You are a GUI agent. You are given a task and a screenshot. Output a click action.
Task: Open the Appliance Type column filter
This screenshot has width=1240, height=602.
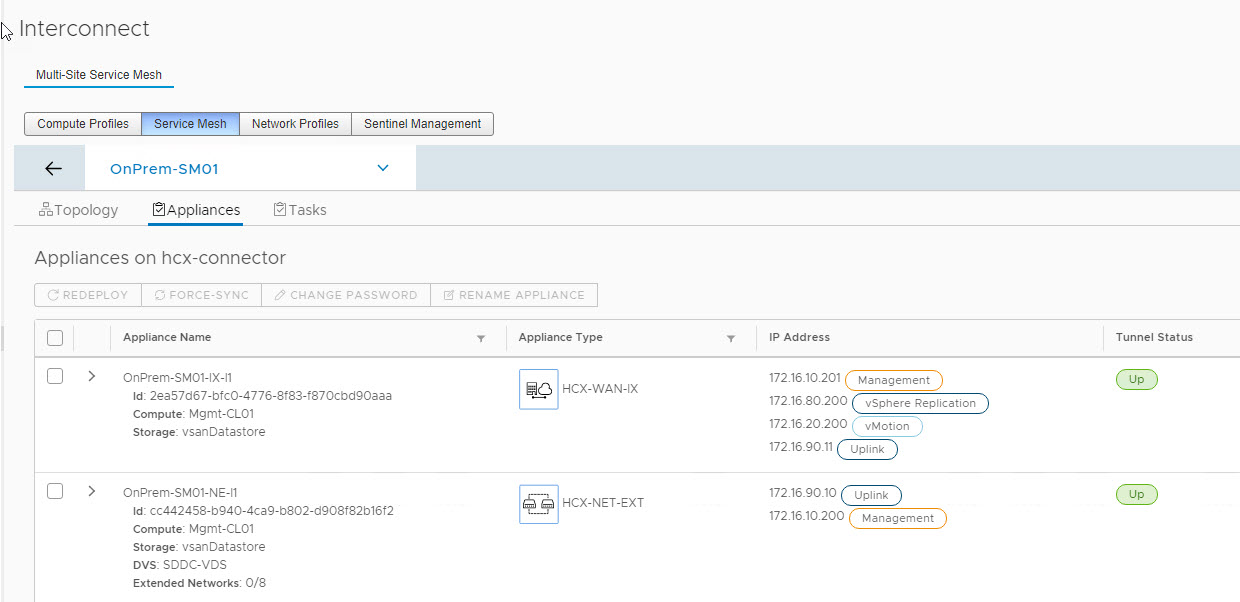pos(731,339)
